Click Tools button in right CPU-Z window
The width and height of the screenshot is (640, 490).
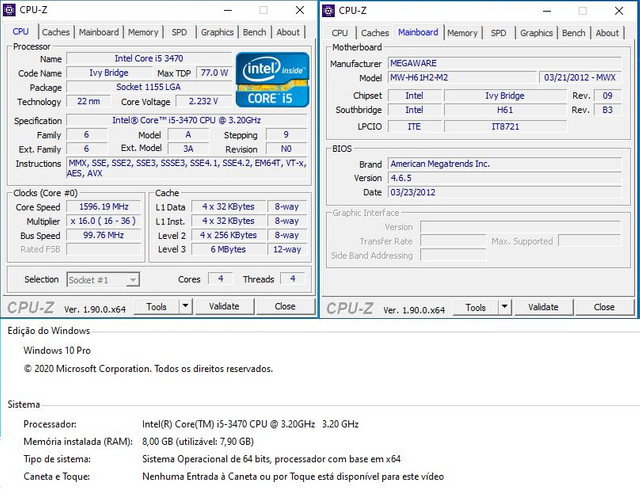[476, 307]
